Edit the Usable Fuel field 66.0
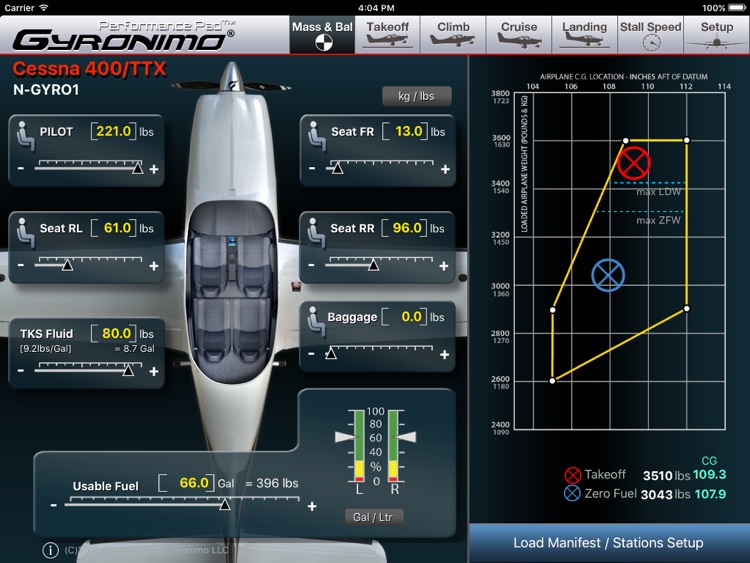This screenshot has width=750, height=563. [186, 483]
